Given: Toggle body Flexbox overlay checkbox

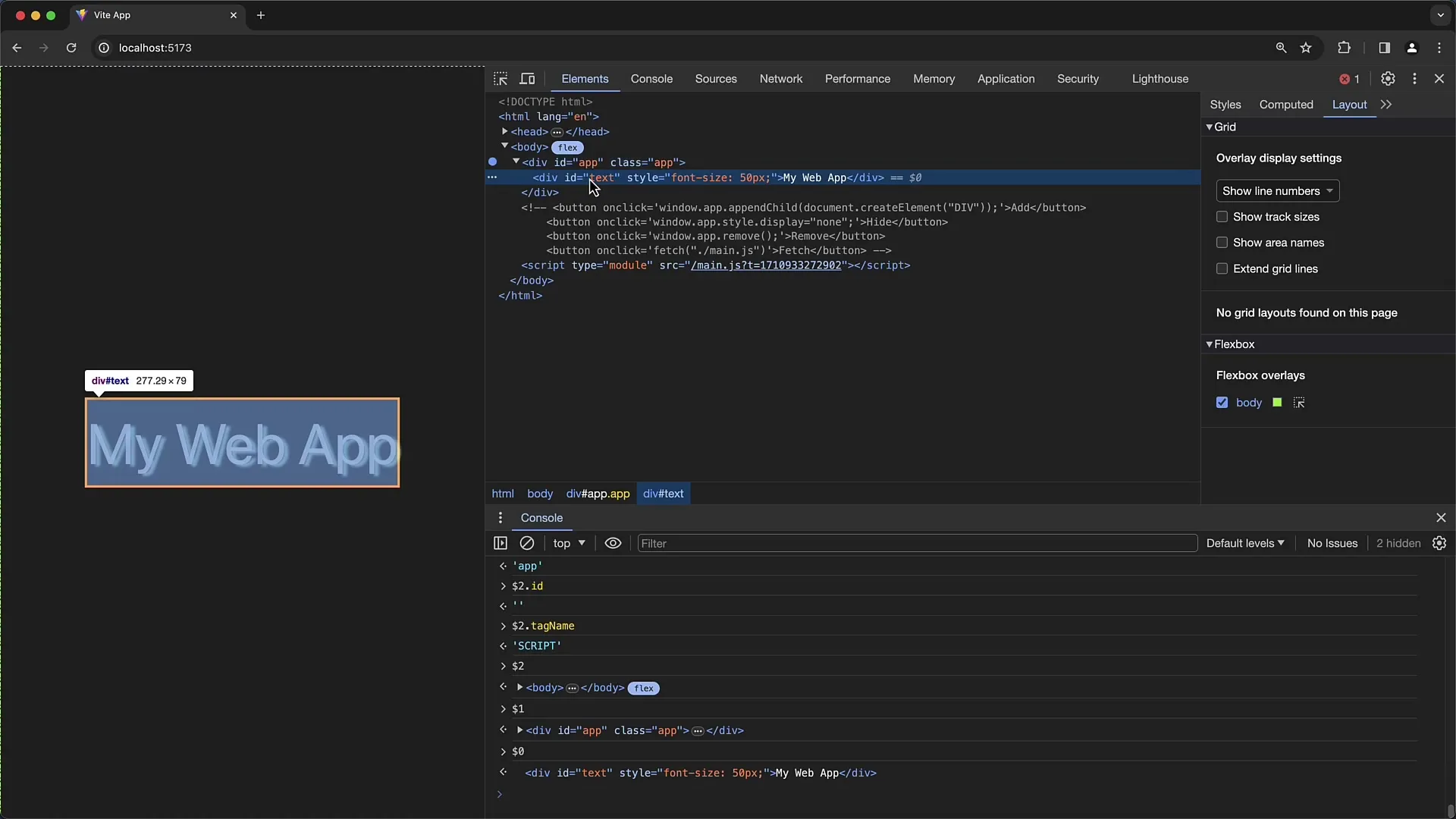Looking at the screenshot, I should click(x=1222, y=402).
